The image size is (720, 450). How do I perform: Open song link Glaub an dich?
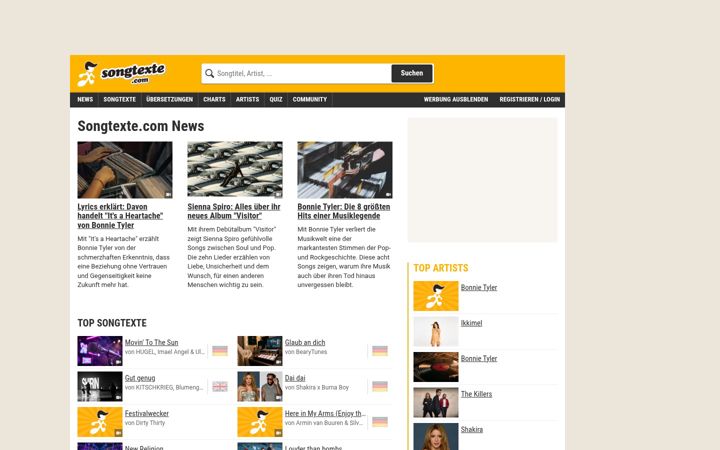(305, 343)
